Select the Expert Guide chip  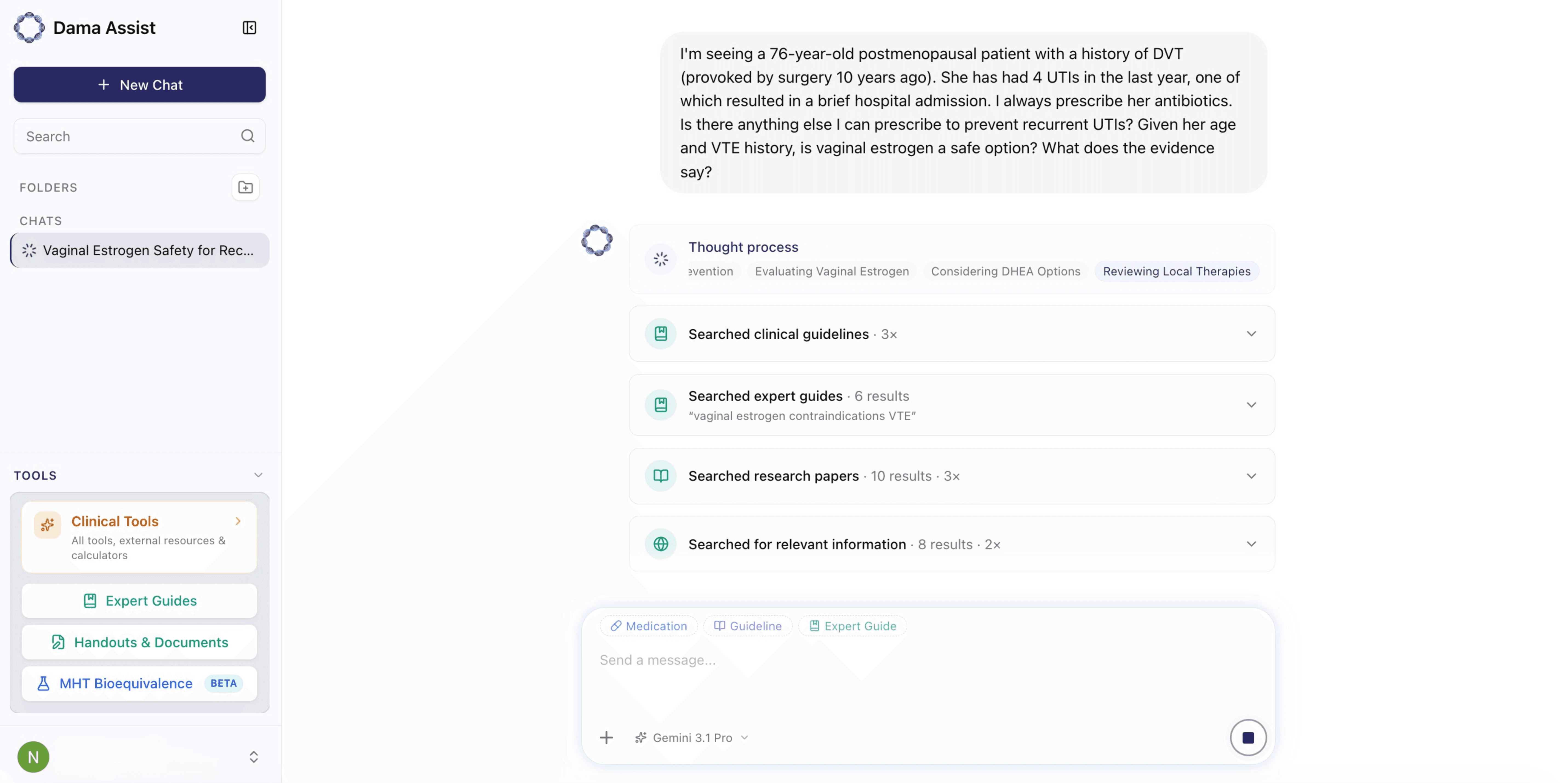click(852, 626)
